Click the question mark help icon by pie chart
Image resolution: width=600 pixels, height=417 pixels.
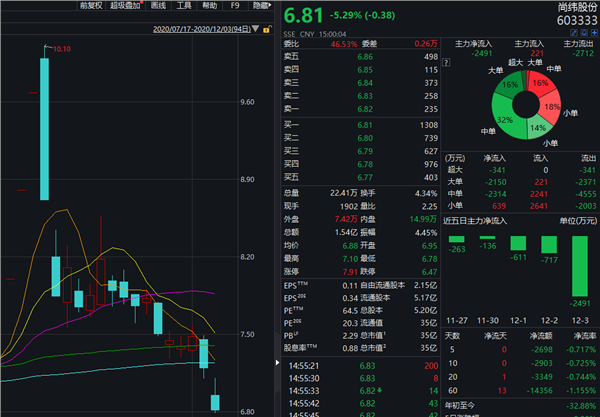click(446, 62)
